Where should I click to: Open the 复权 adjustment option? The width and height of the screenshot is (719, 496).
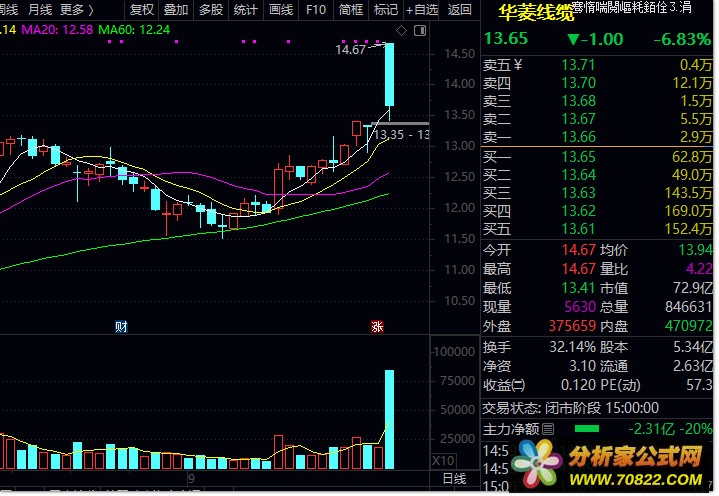[x=141, y=9]
